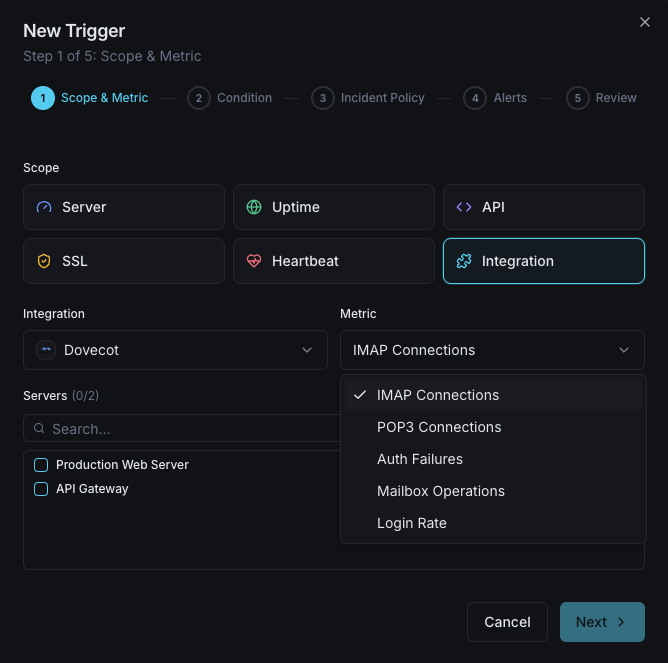
Task: Collapse the IMAP Connections metric dropdown
Action: (x=492, y=350)
